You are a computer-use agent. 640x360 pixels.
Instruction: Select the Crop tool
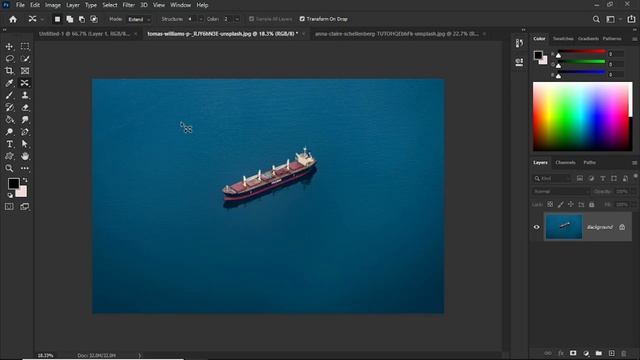9,71
